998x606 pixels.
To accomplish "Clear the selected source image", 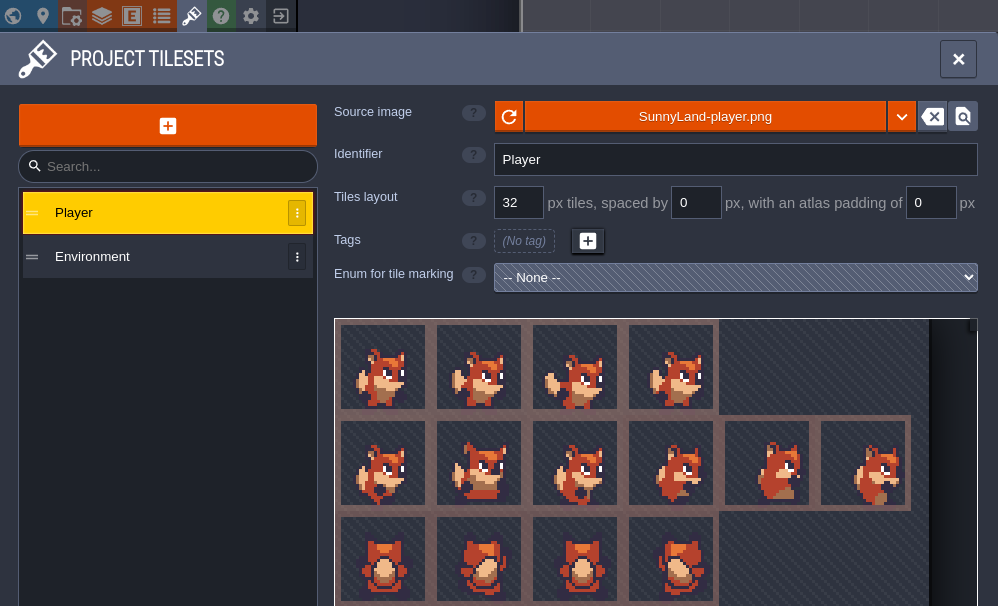I will (932, 116).
